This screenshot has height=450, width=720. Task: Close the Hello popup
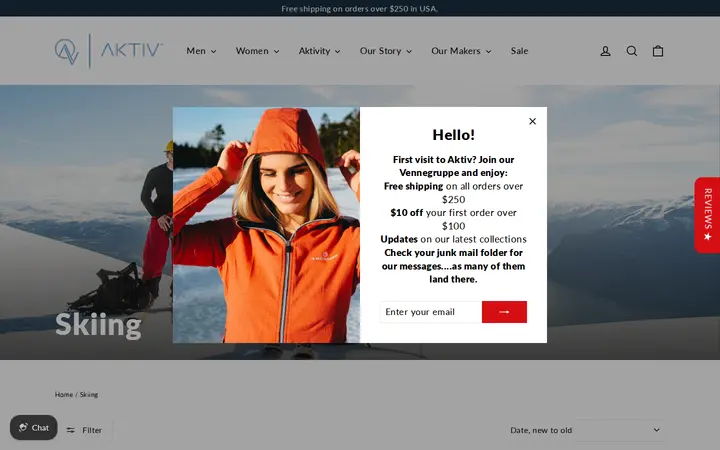532,121
